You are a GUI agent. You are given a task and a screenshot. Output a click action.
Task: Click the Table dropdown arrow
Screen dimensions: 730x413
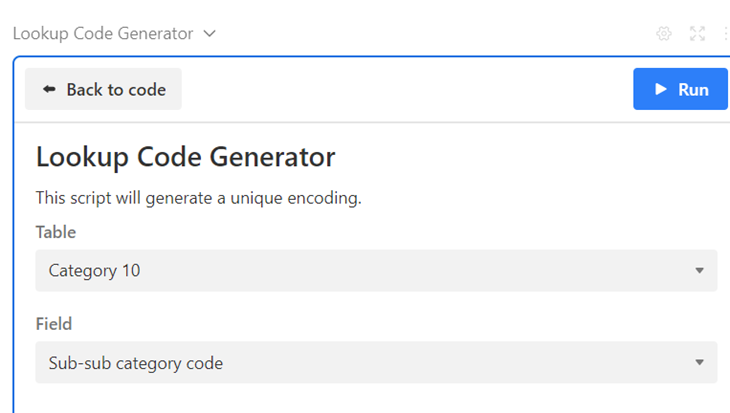click(x=700, y=271)
